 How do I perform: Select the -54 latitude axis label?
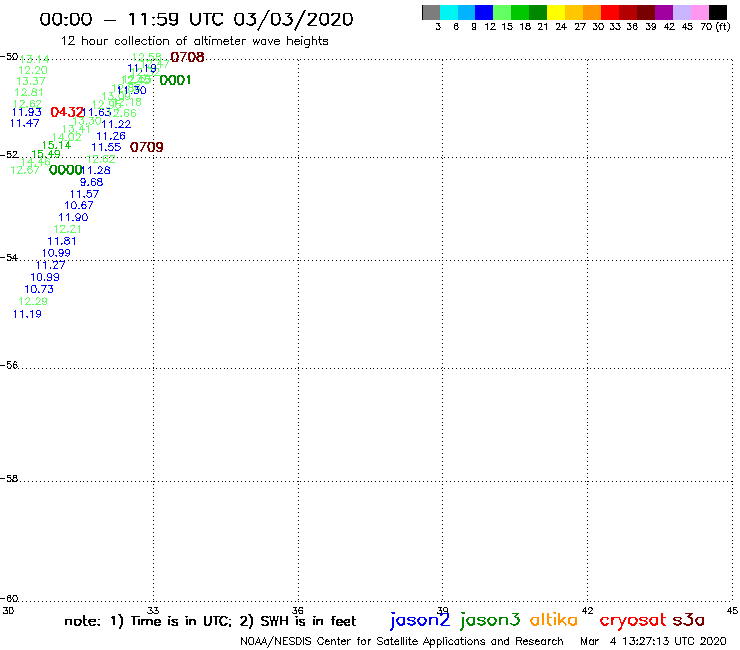[x=9, y=258]
